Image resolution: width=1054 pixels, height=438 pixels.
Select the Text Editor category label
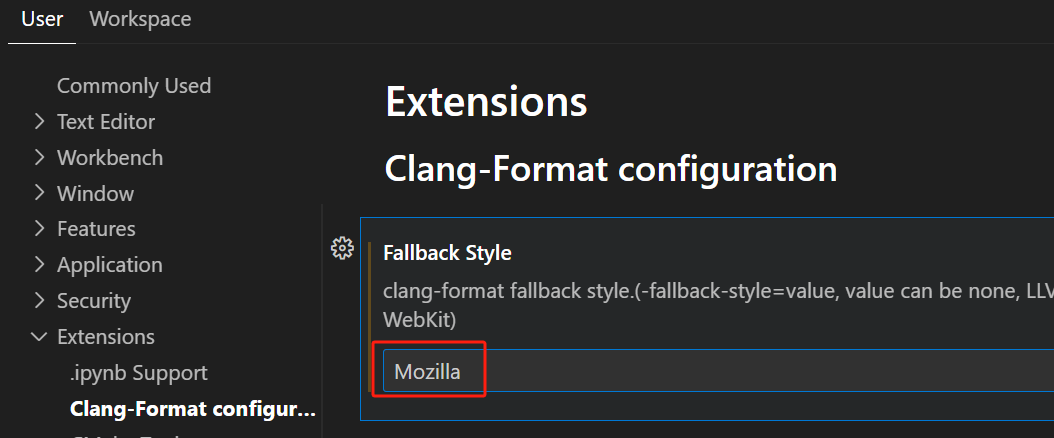point(106,122)
